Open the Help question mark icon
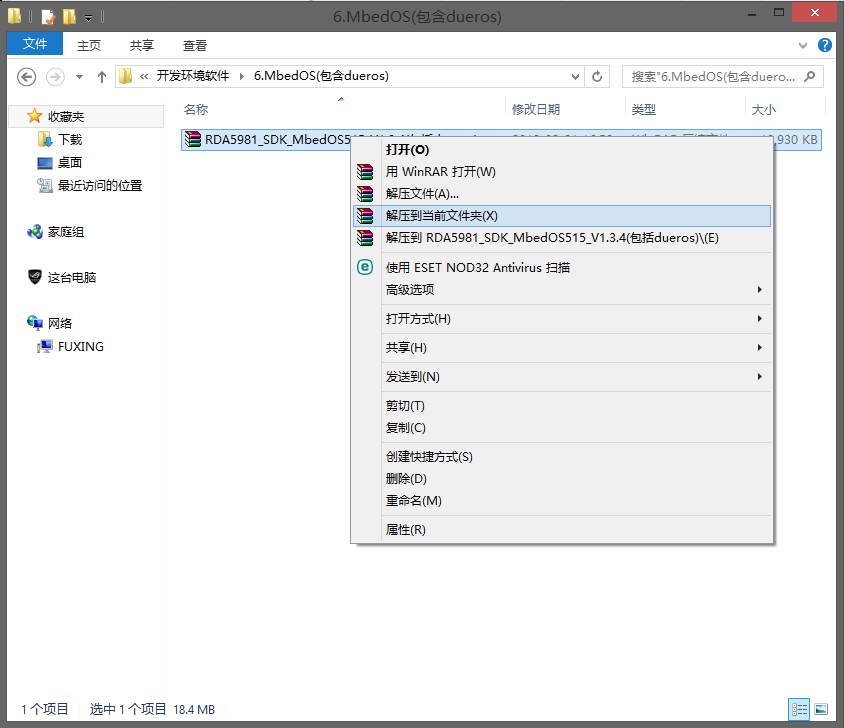This screenshot has height=728, width=844. 824,45
